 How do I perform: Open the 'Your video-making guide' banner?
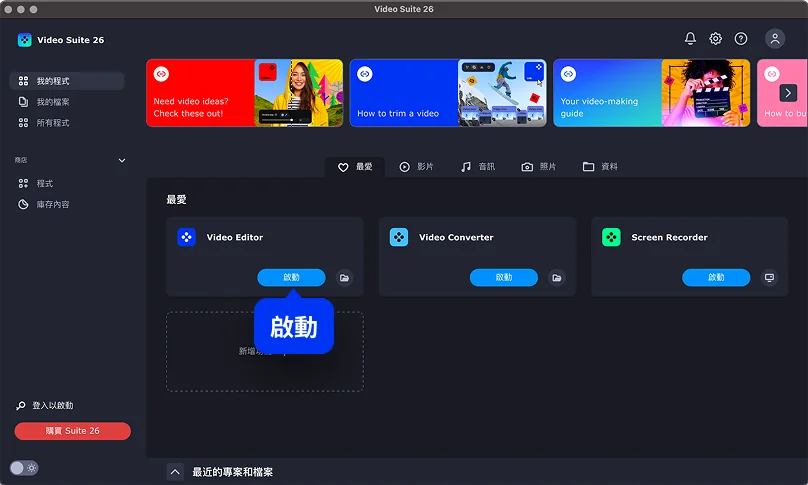[651, 93]
